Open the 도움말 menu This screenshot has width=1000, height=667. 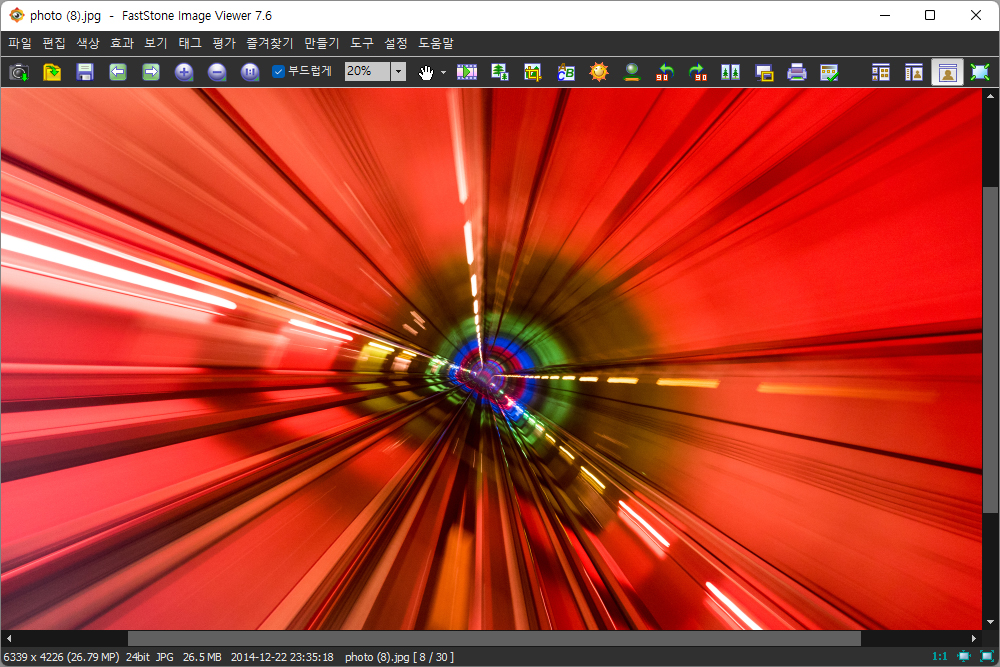pos(436,43)
